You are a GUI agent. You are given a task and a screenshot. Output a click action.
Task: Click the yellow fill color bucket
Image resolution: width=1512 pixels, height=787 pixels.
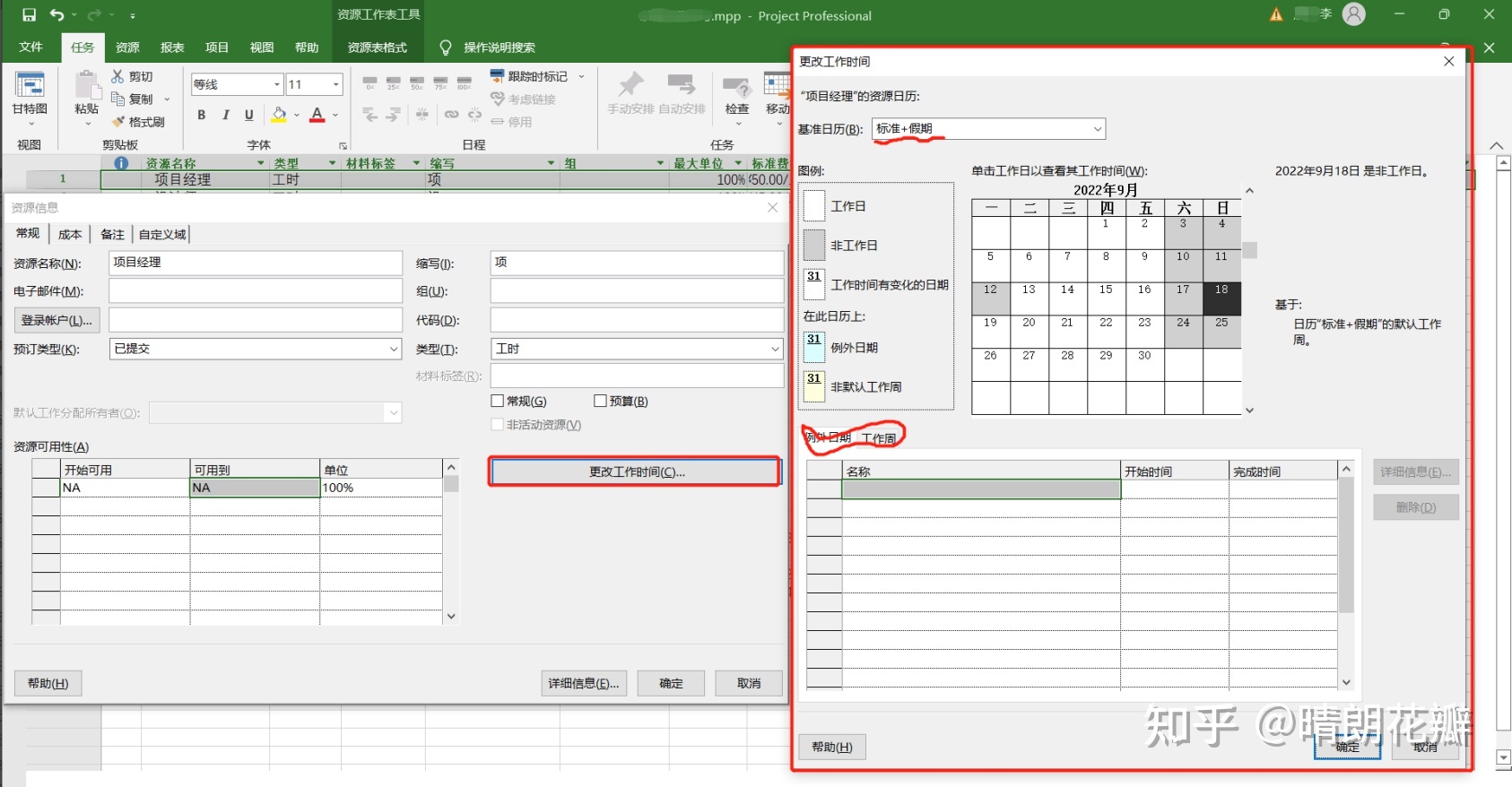(x=279, y=115)
